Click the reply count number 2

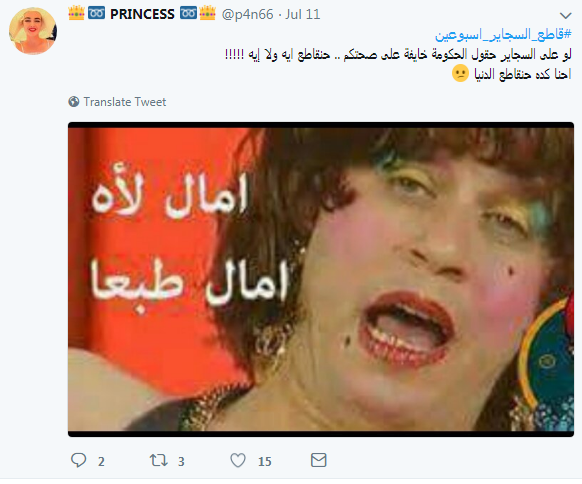click(101, 461)
